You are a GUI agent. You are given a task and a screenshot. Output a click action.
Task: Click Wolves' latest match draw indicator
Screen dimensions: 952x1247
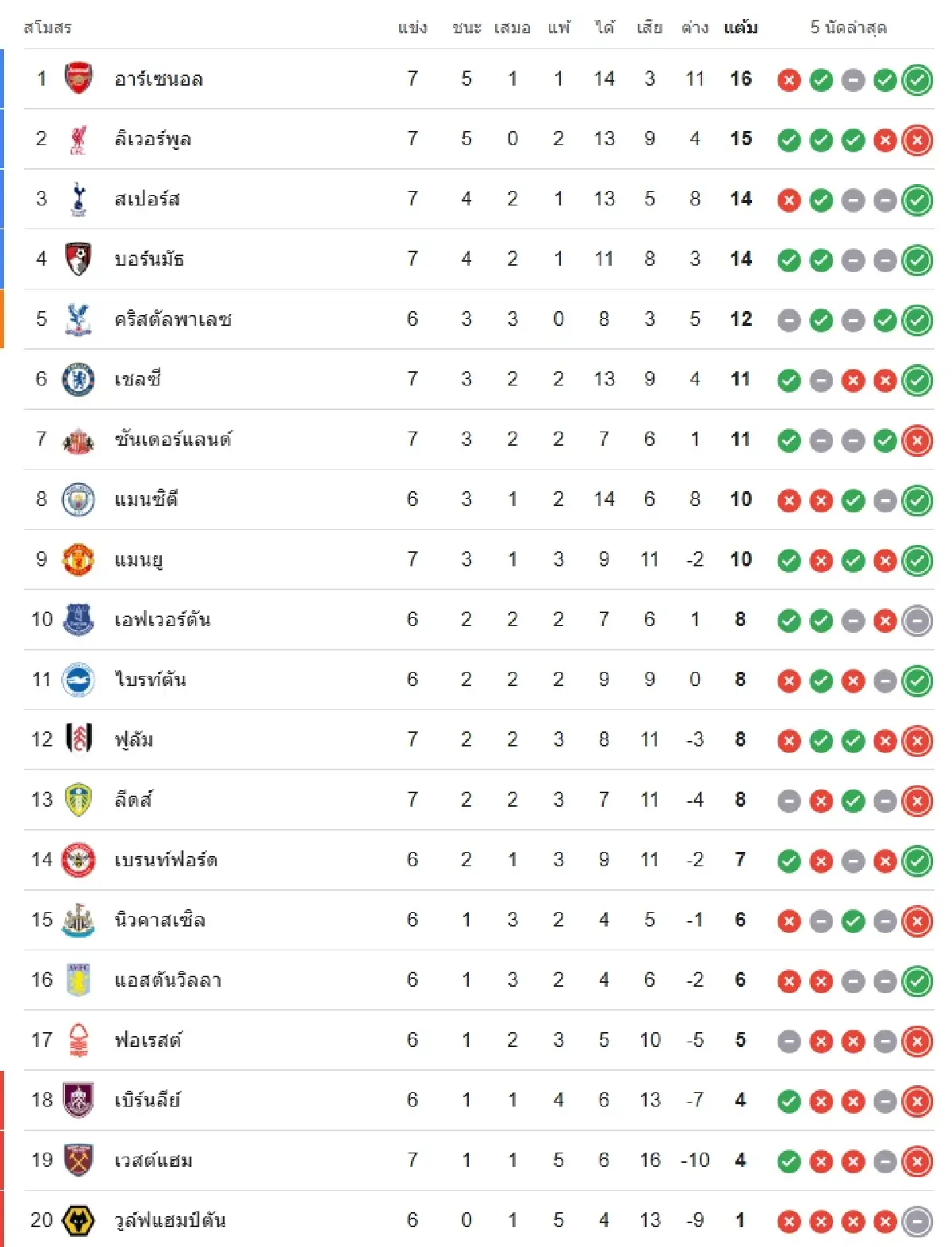coord(917,1222)
